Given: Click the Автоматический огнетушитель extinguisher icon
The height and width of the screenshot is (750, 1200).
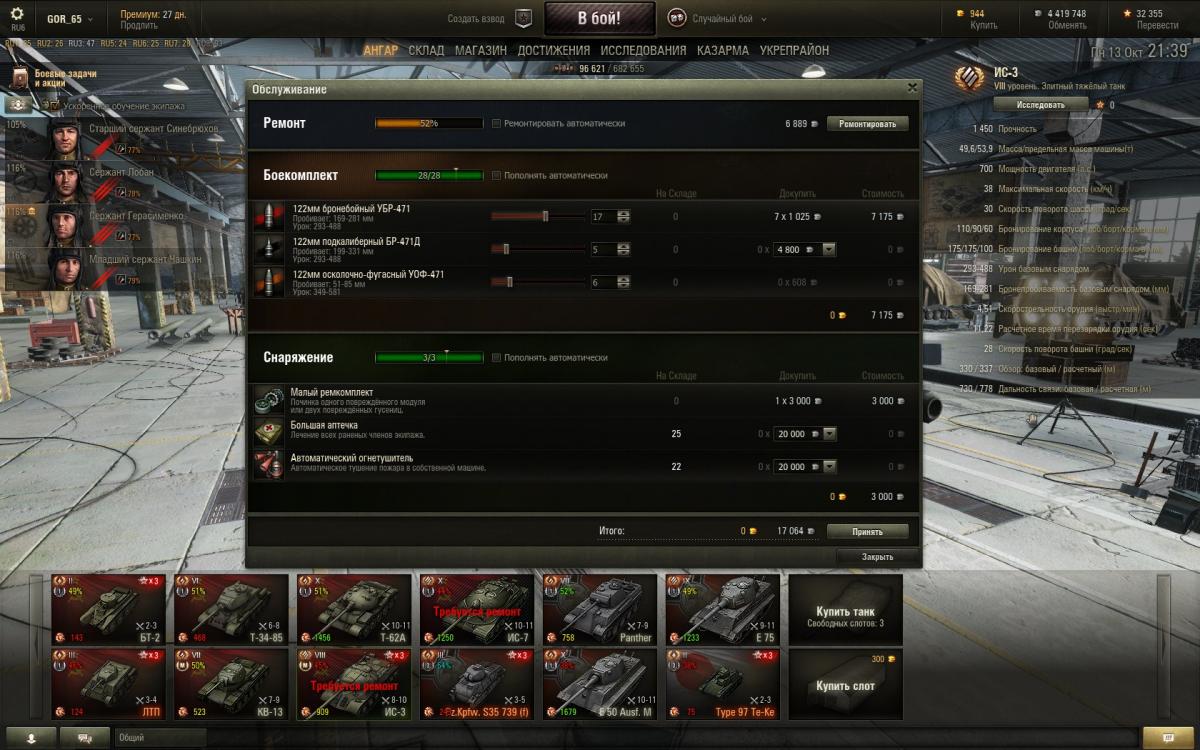Looking at the screenshot, I should (268, 466).
